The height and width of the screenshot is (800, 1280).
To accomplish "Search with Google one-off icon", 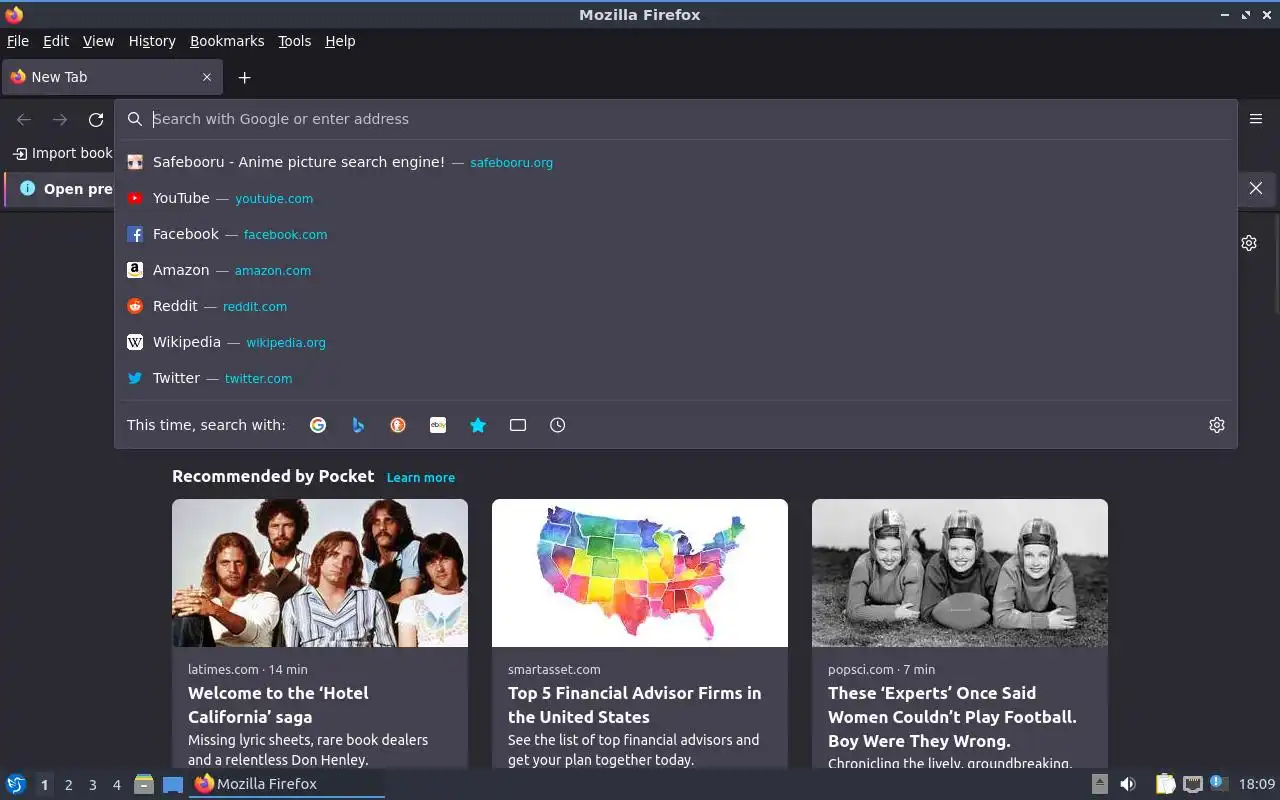I will tap(318, 425).
